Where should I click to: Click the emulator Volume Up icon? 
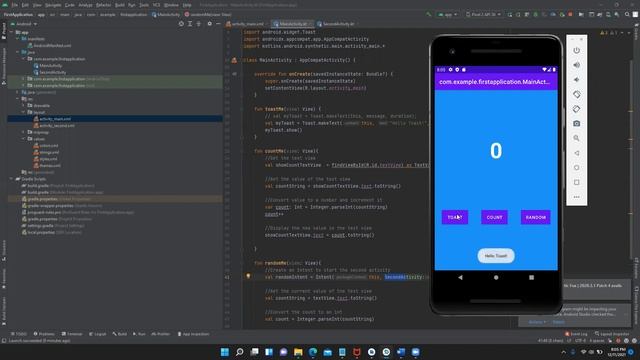click(576, 65)
